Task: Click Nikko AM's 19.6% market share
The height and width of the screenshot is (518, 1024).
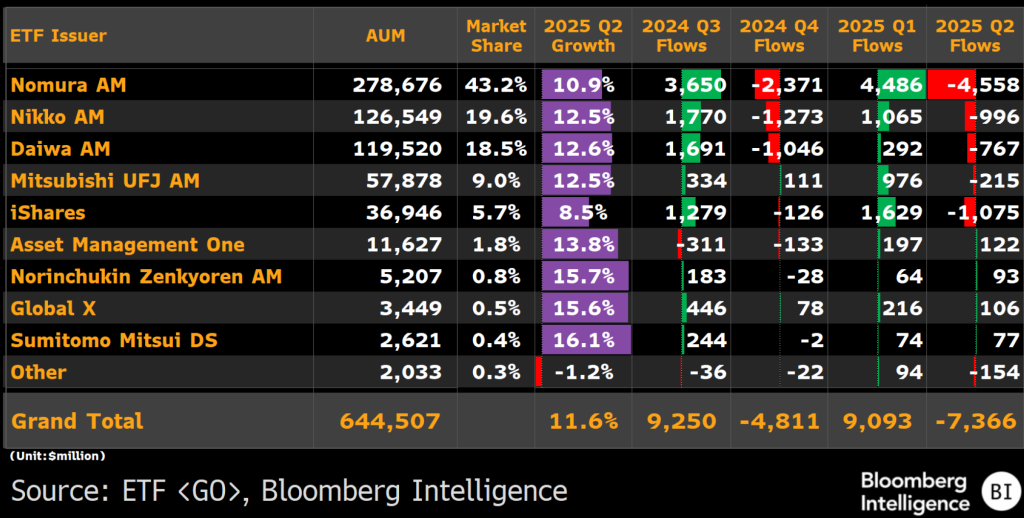Action: pyautogui.click(x=496, y=117)
